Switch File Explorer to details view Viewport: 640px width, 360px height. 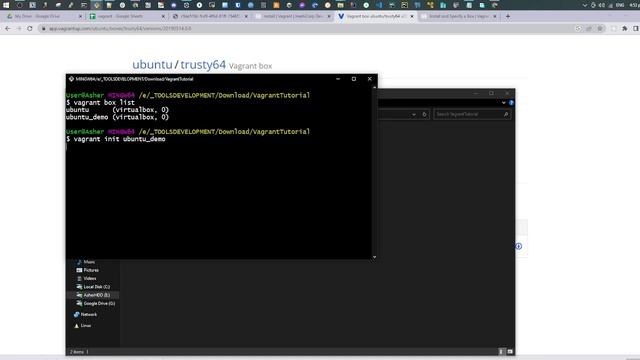point(502,351)
